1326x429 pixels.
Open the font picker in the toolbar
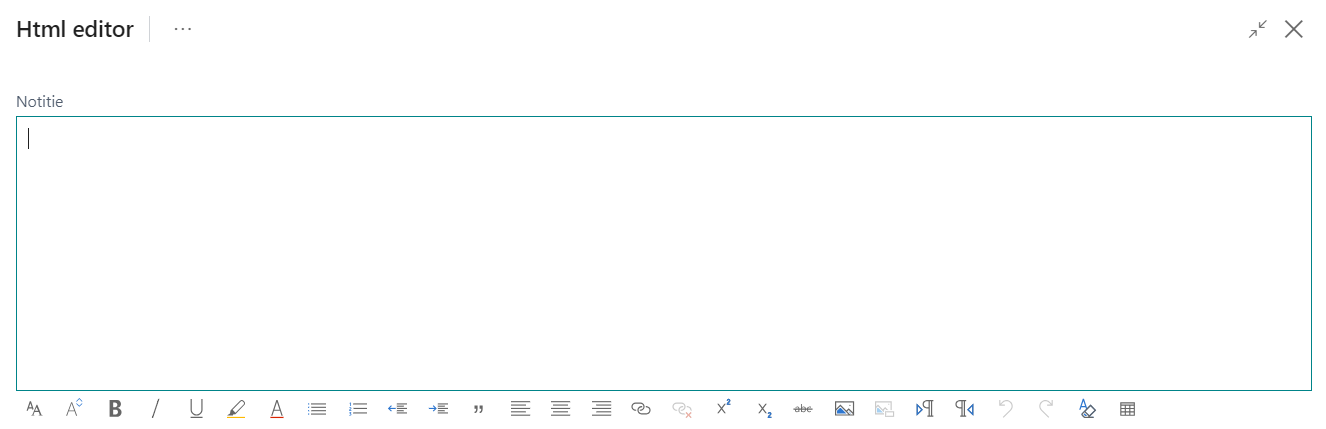point(34,408)
